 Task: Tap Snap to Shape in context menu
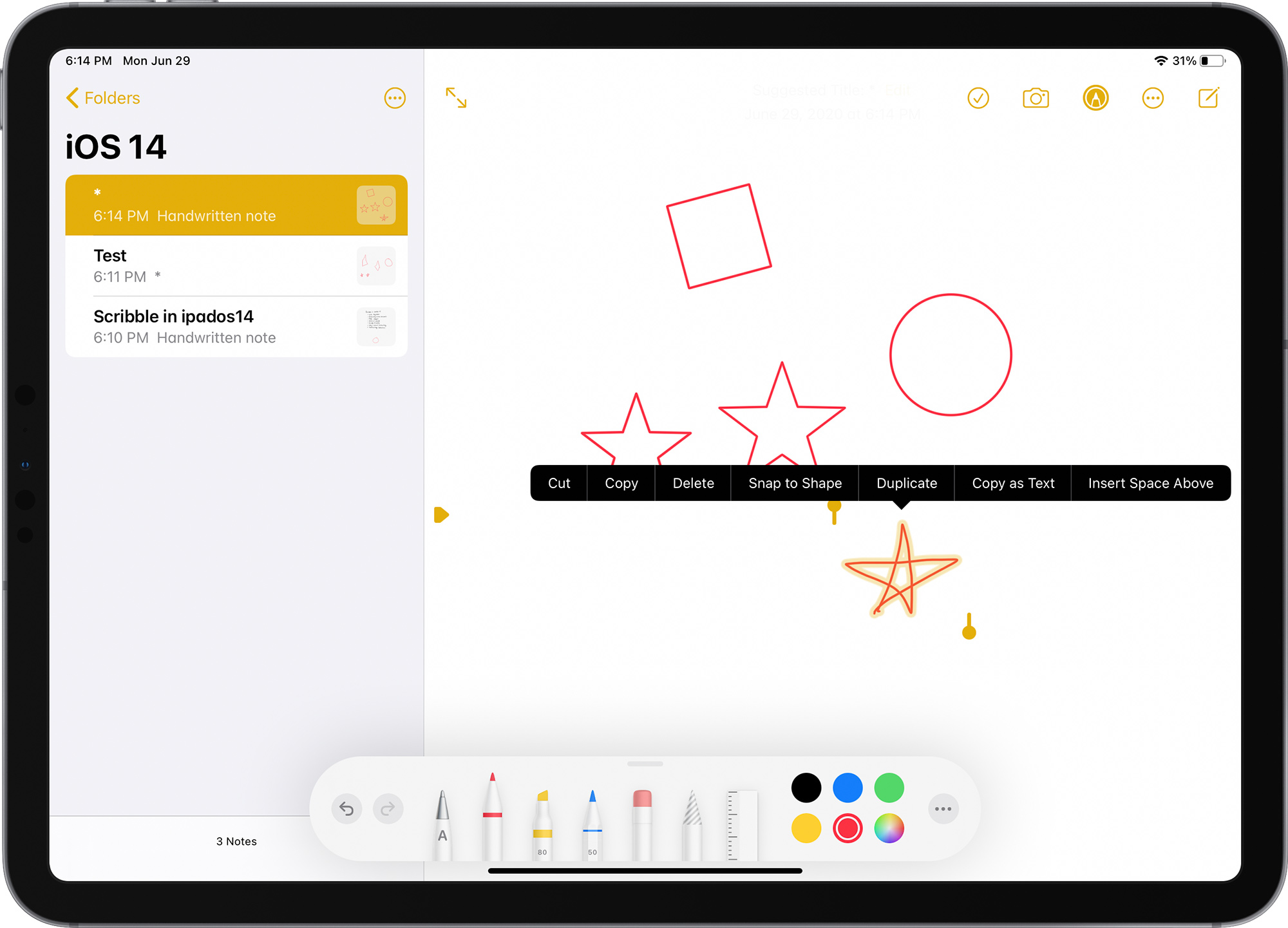pyautogui.click(x=796, y=483)
